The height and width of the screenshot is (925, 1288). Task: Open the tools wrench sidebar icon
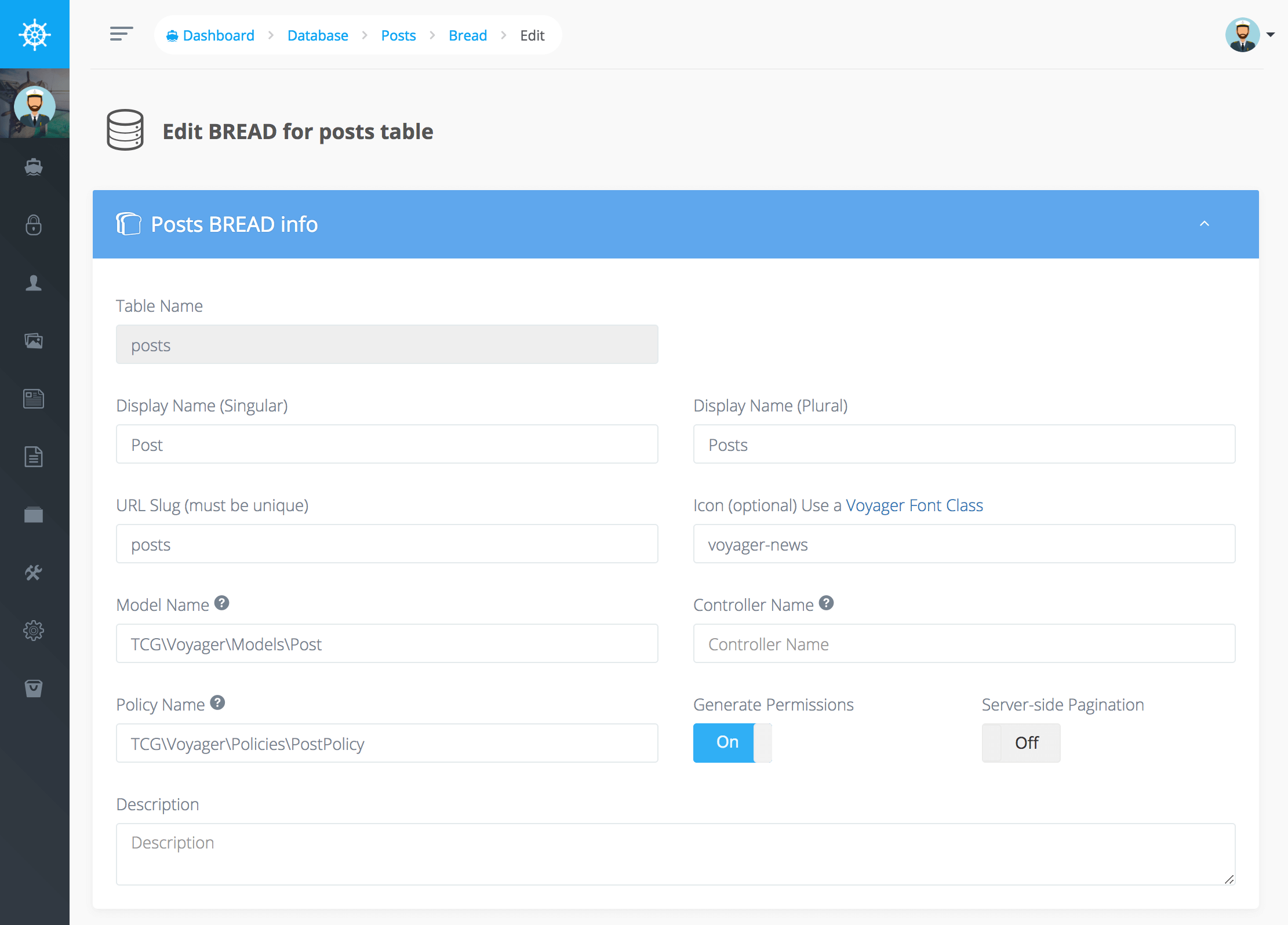34,573
